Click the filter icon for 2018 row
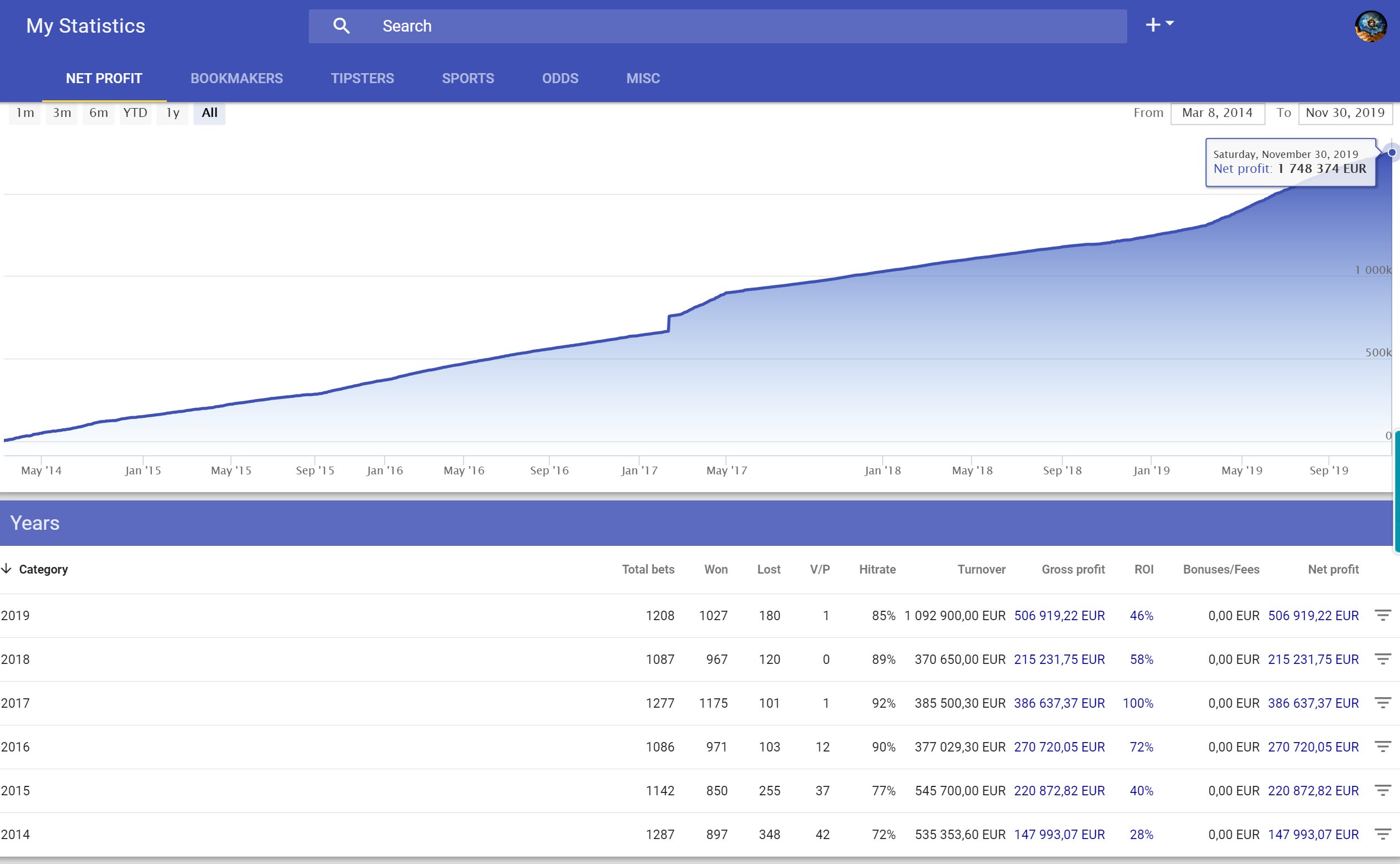 click(x=1382, y=659)
